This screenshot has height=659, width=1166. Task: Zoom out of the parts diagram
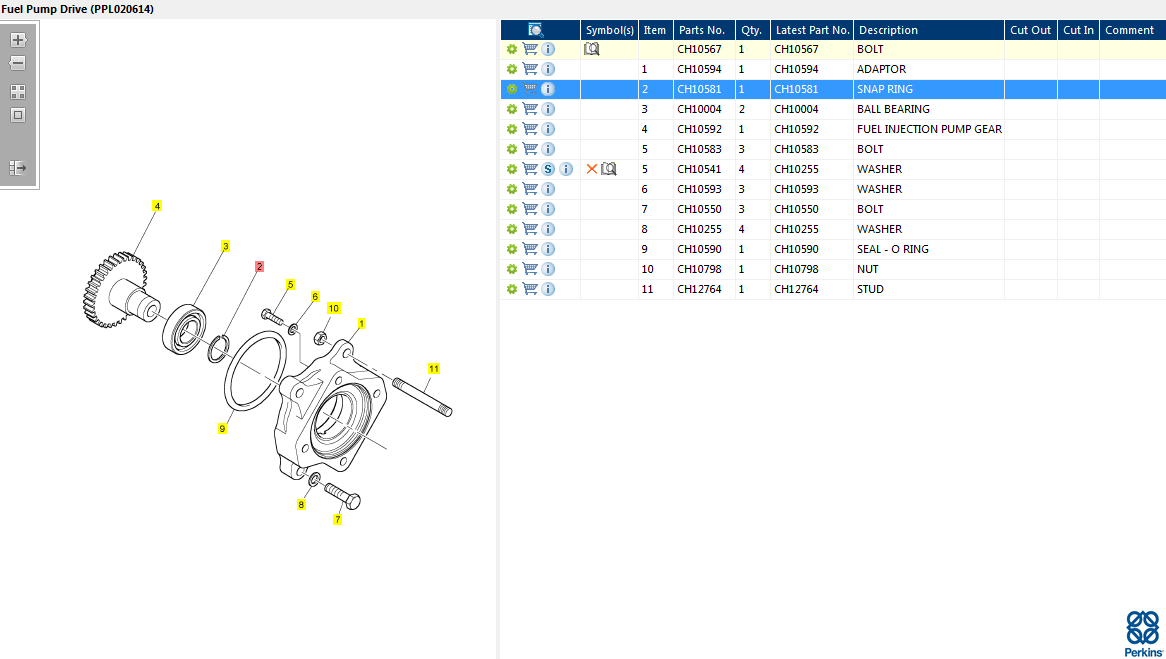(18, 64)
